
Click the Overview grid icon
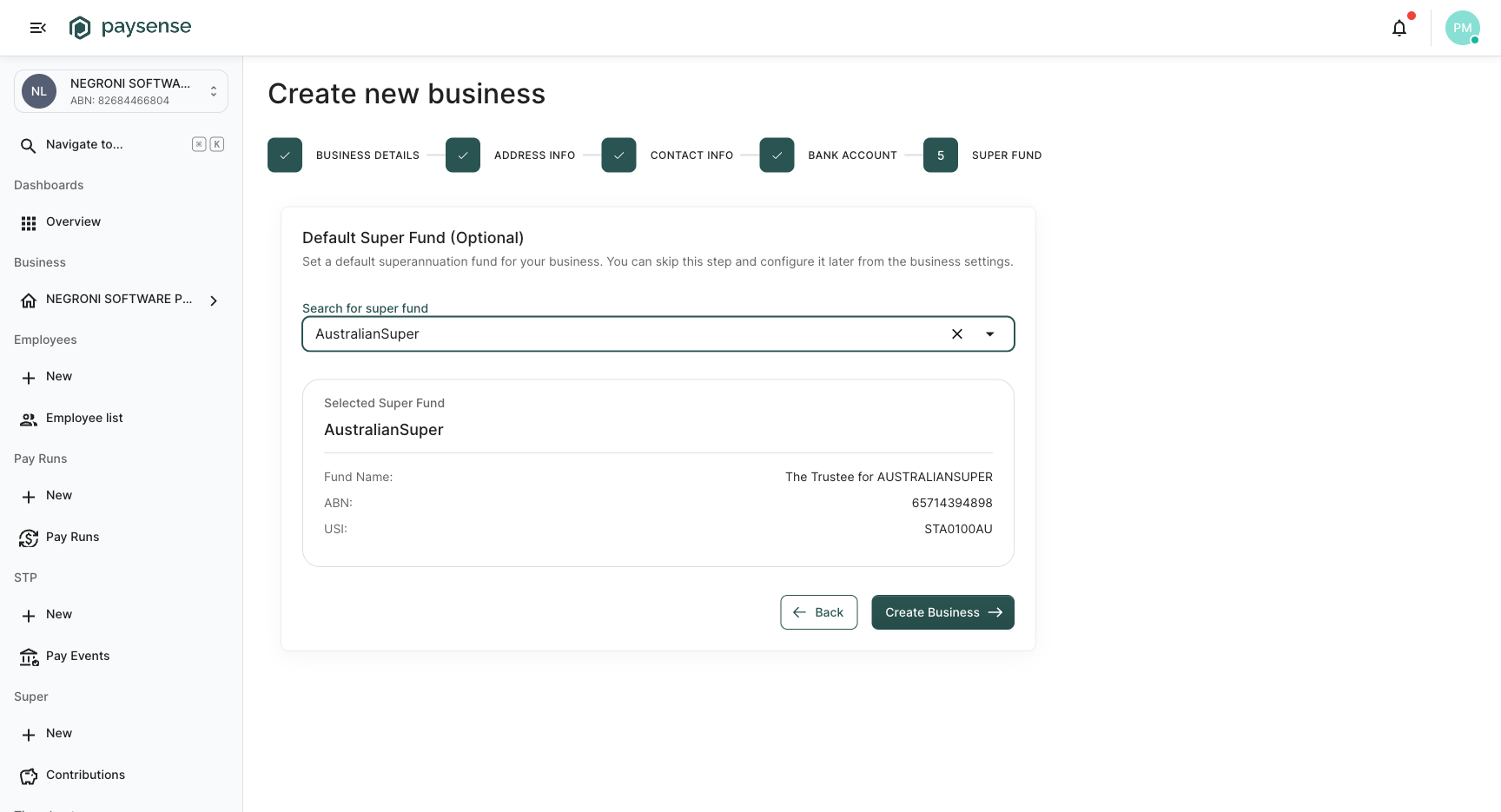point(29,223)
